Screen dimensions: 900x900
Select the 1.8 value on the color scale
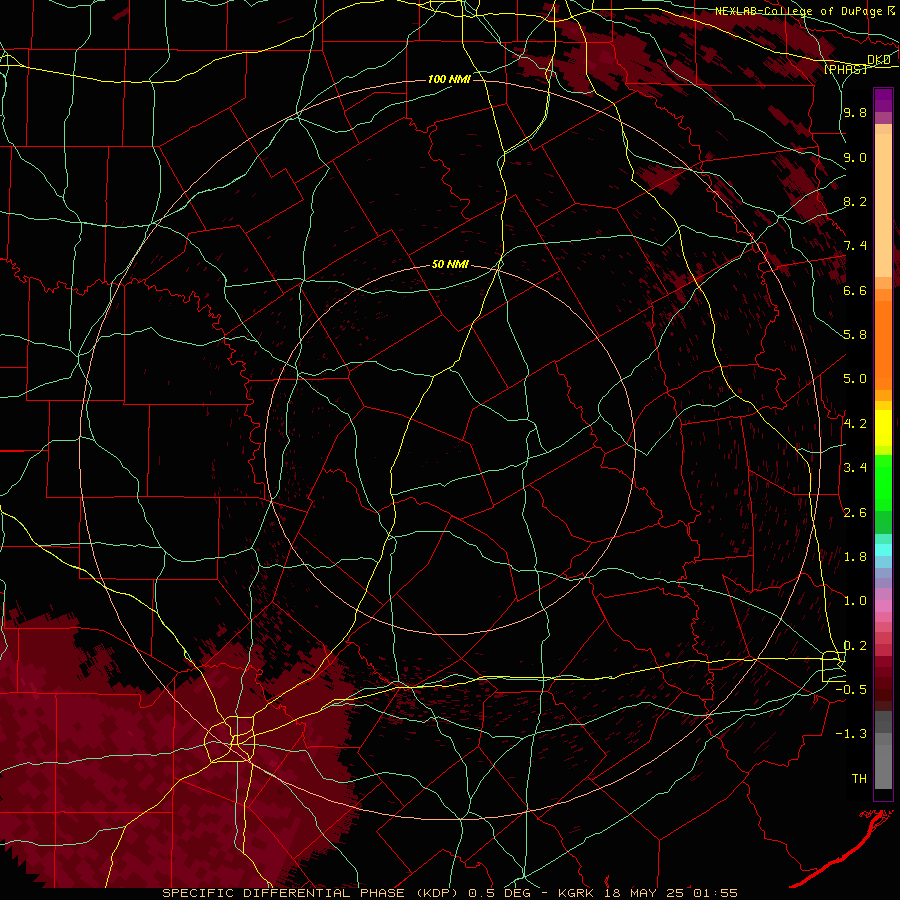click(x=855, y=557)
